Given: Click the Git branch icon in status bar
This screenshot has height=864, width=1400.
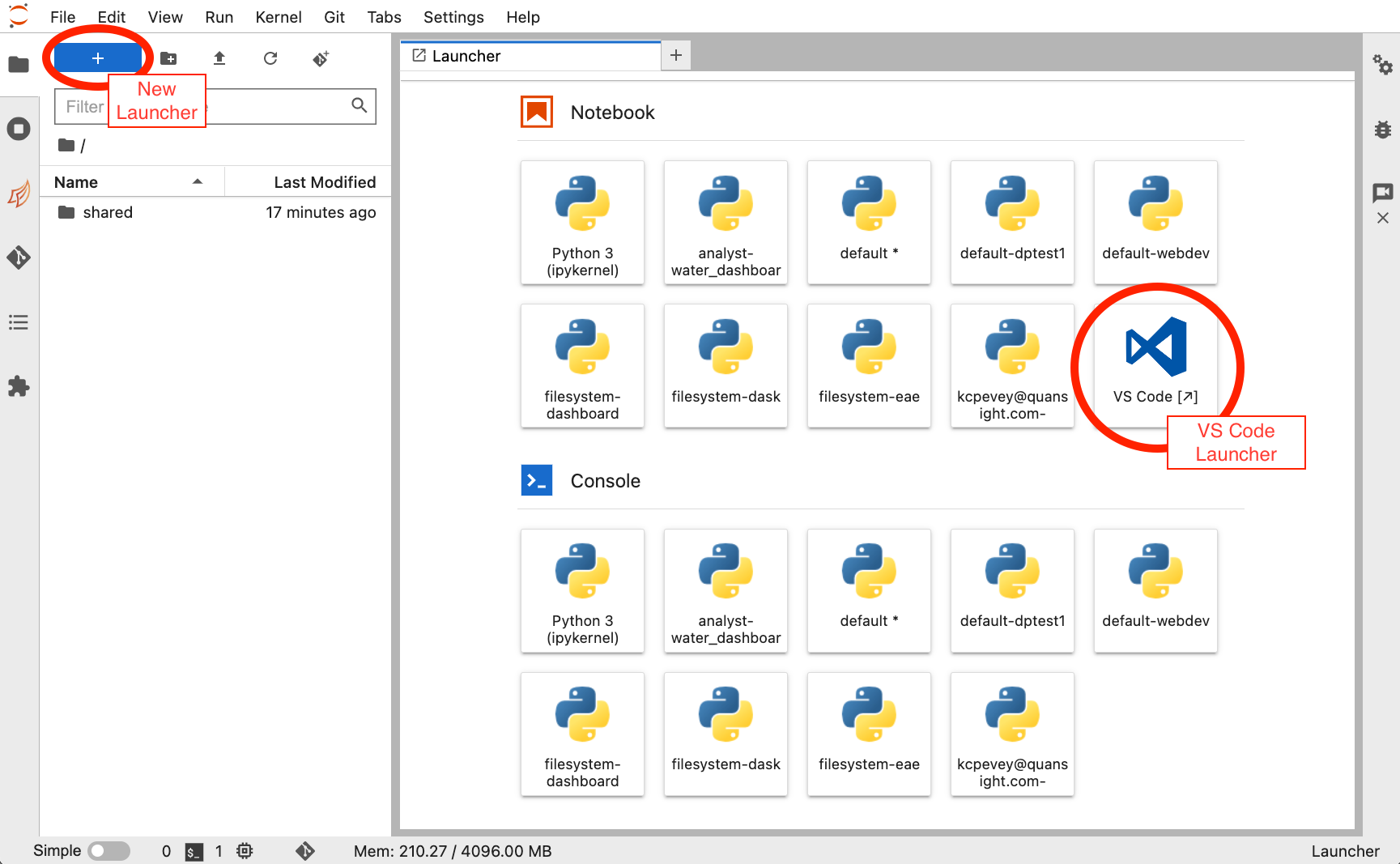Looking at the screenshot, I should click(x=305, y=851).
